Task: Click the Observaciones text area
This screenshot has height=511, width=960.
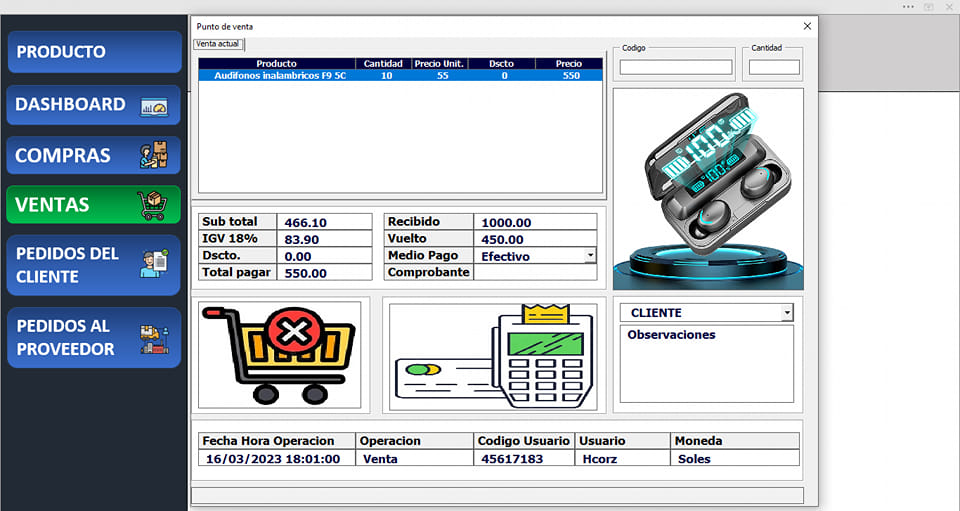Action: (x=707, y=364)
